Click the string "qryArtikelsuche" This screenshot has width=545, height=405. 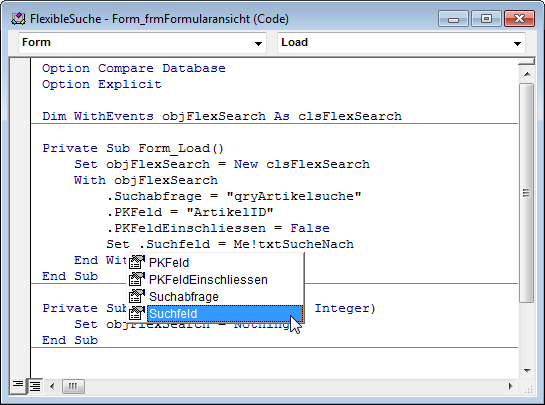(294, 196)
